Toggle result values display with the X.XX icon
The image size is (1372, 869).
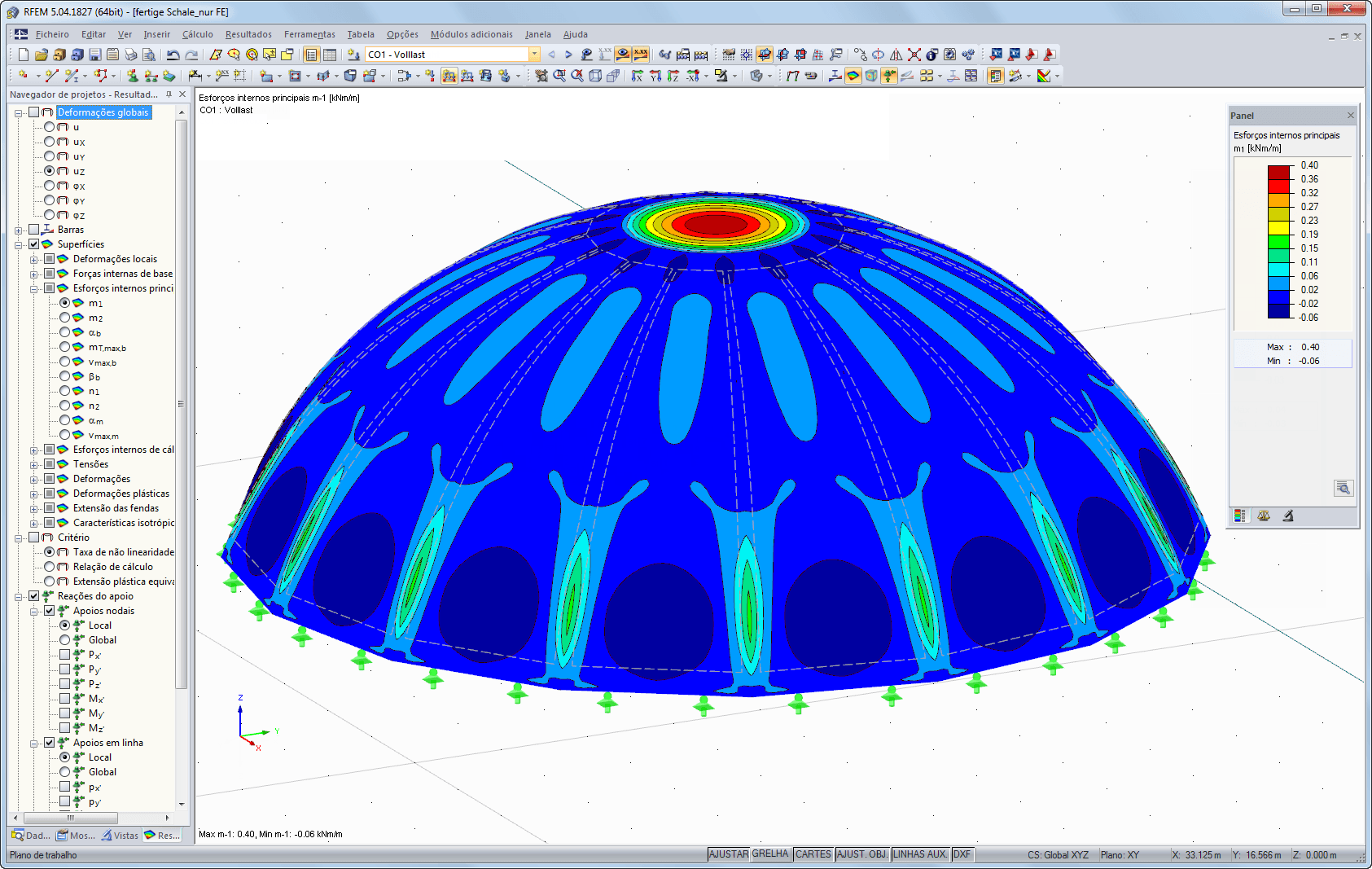[x=640, y=55]
